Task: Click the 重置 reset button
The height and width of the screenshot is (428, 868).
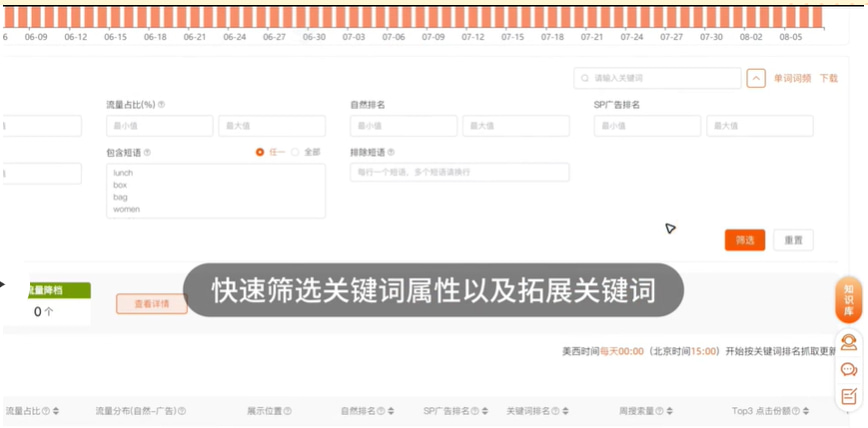Action: (x=793, y=240)
